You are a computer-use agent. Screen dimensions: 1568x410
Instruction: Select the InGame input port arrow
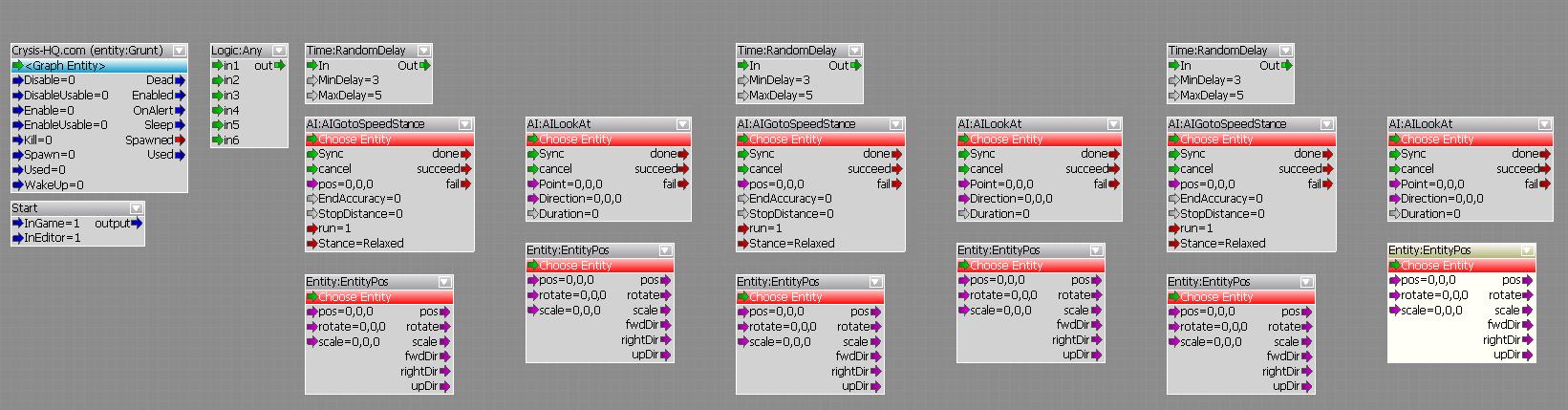coord(17,224)
